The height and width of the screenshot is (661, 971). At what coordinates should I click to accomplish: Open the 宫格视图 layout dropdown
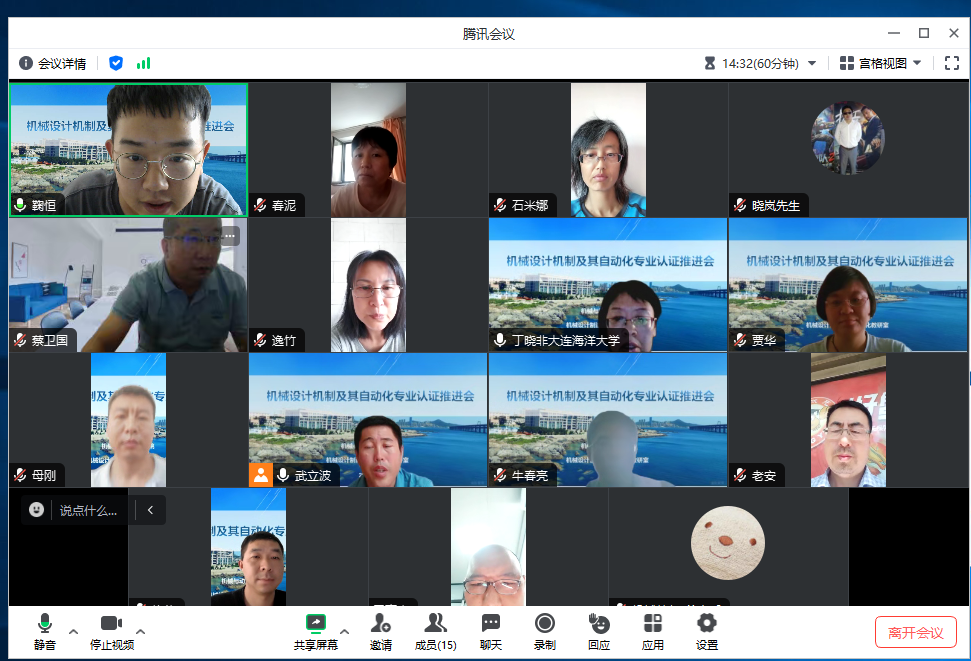tap(880, 63)
